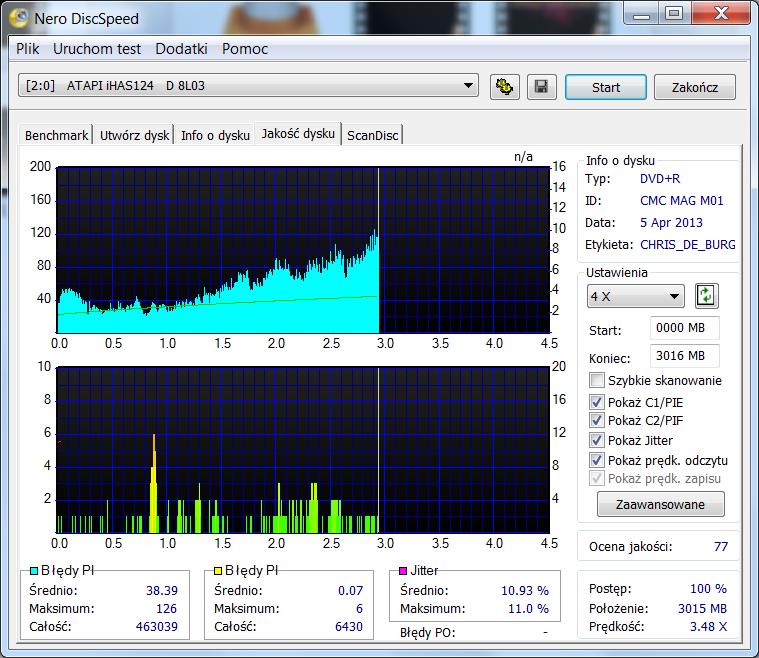Close the Nero DiscSpeed window
The width and height of the screenshot is (759, 658).
tap(721, 14)
